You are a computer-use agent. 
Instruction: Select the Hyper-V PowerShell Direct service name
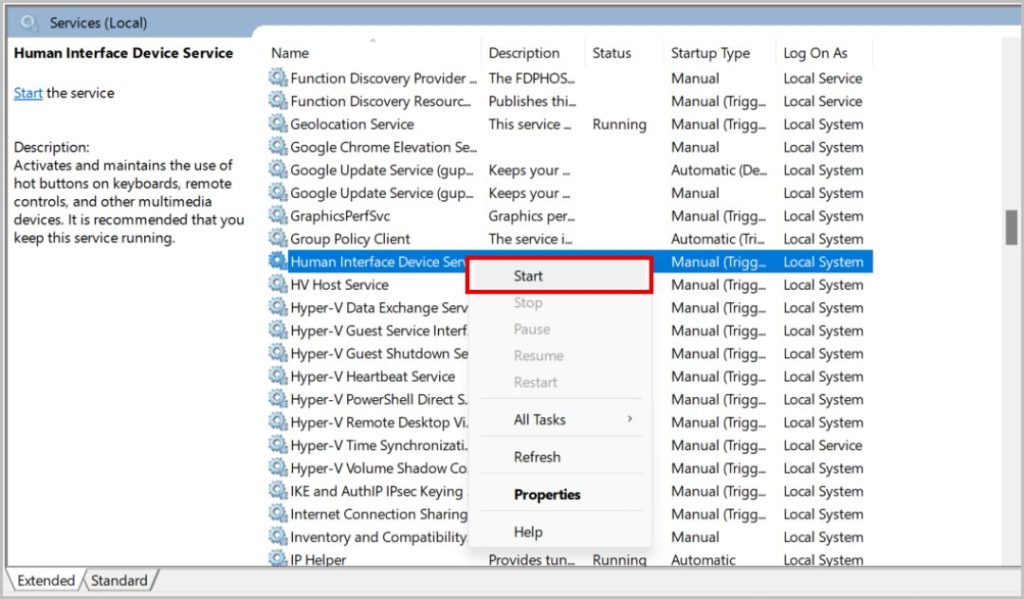coord(379,400)
